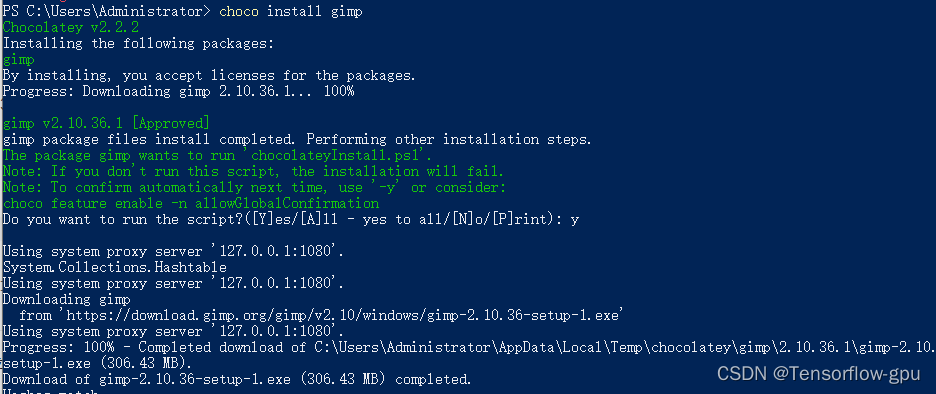The height and width of the screenshot is (394, 936).
Task: Click the '[A]ll - yes to all' option text
Action: (374, 220)
